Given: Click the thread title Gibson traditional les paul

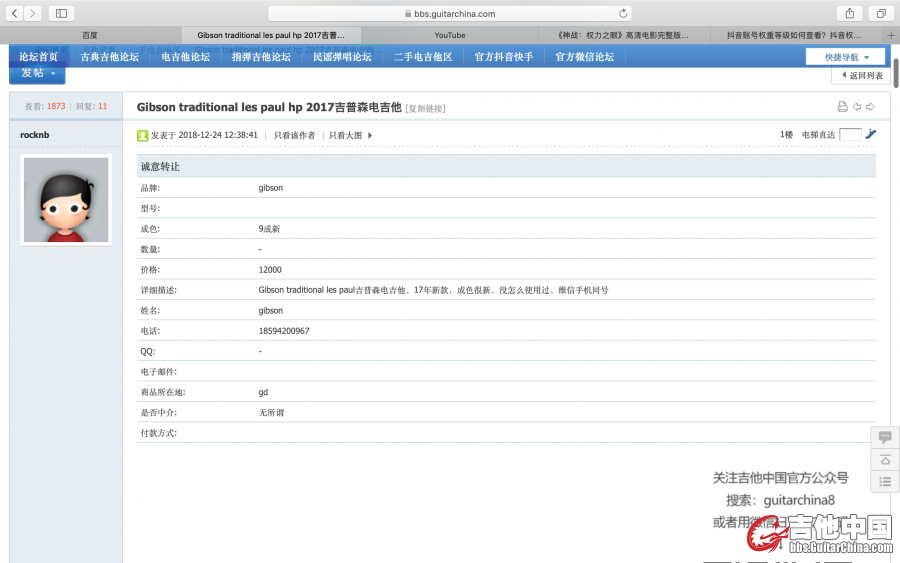Looking at the screenshot, I should [269, 107].
